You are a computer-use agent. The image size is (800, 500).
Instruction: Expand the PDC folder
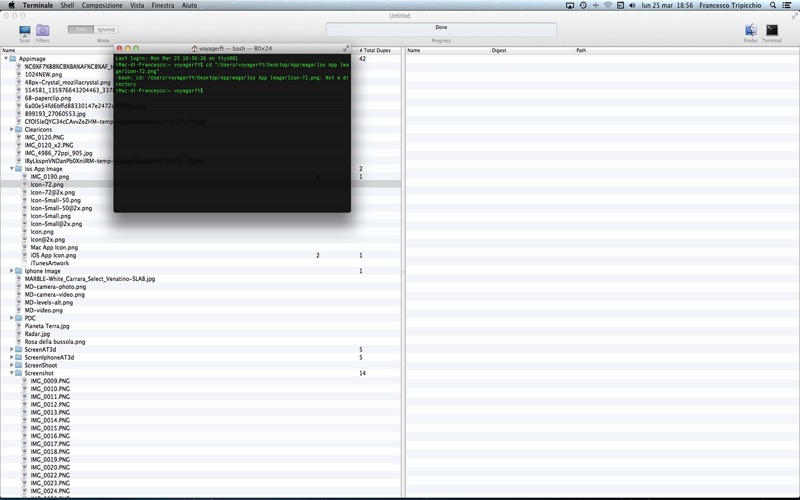[11, 318]
